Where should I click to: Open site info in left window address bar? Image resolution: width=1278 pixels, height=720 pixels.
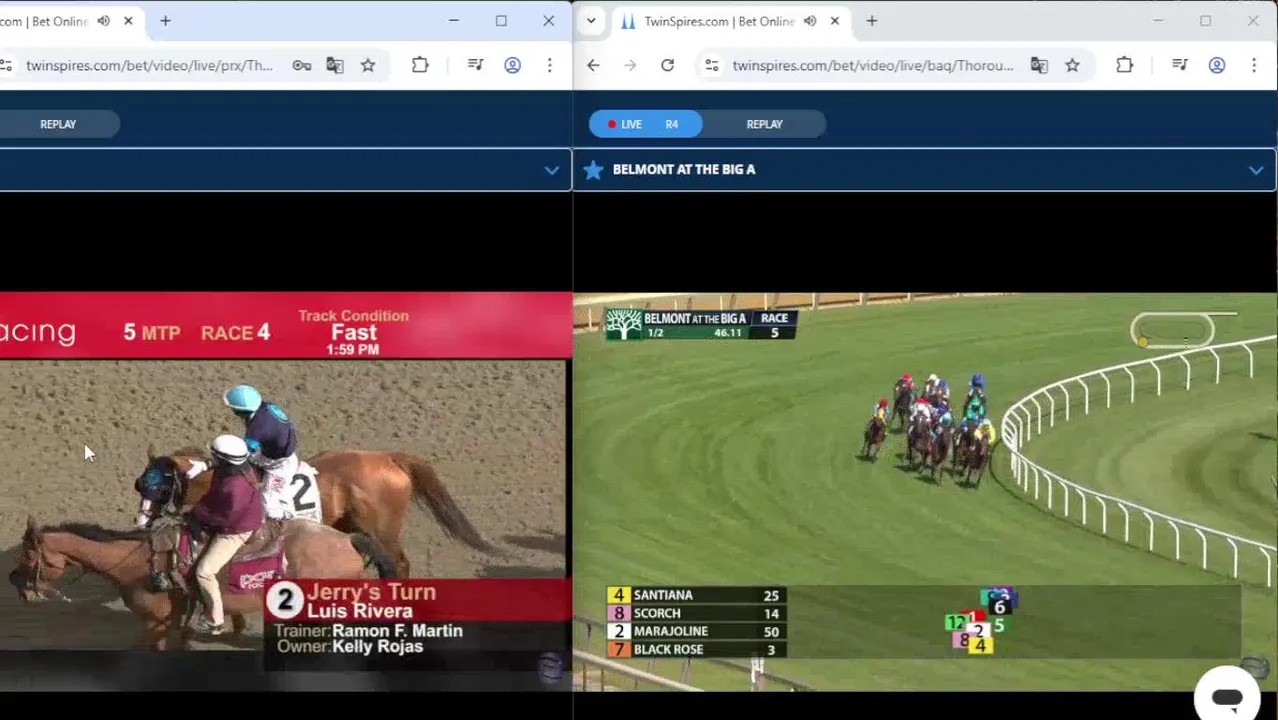coord(6,66)
